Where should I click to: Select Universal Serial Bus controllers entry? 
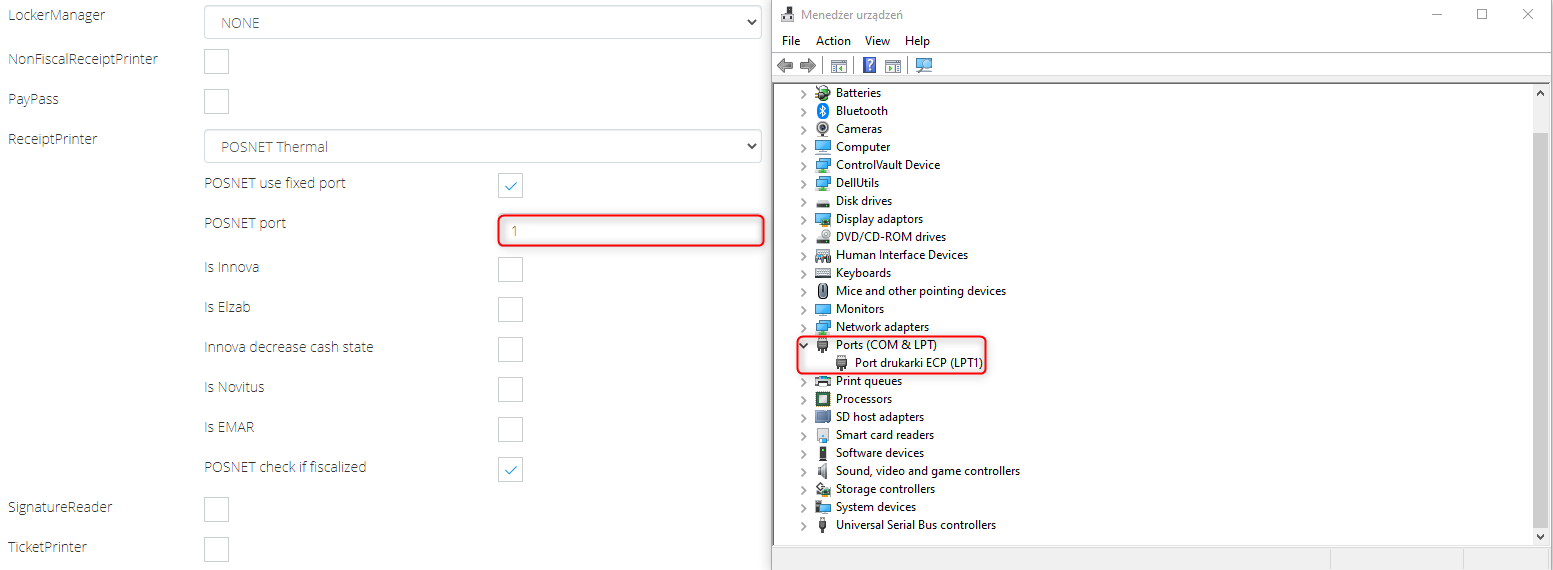coord(915,525)
